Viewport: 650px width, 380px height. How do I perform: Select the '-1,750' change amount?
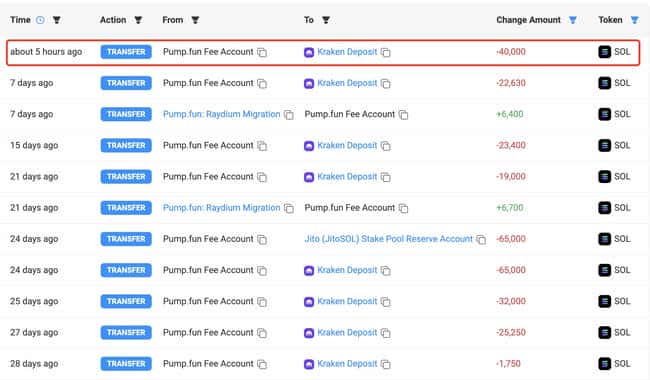508,363
